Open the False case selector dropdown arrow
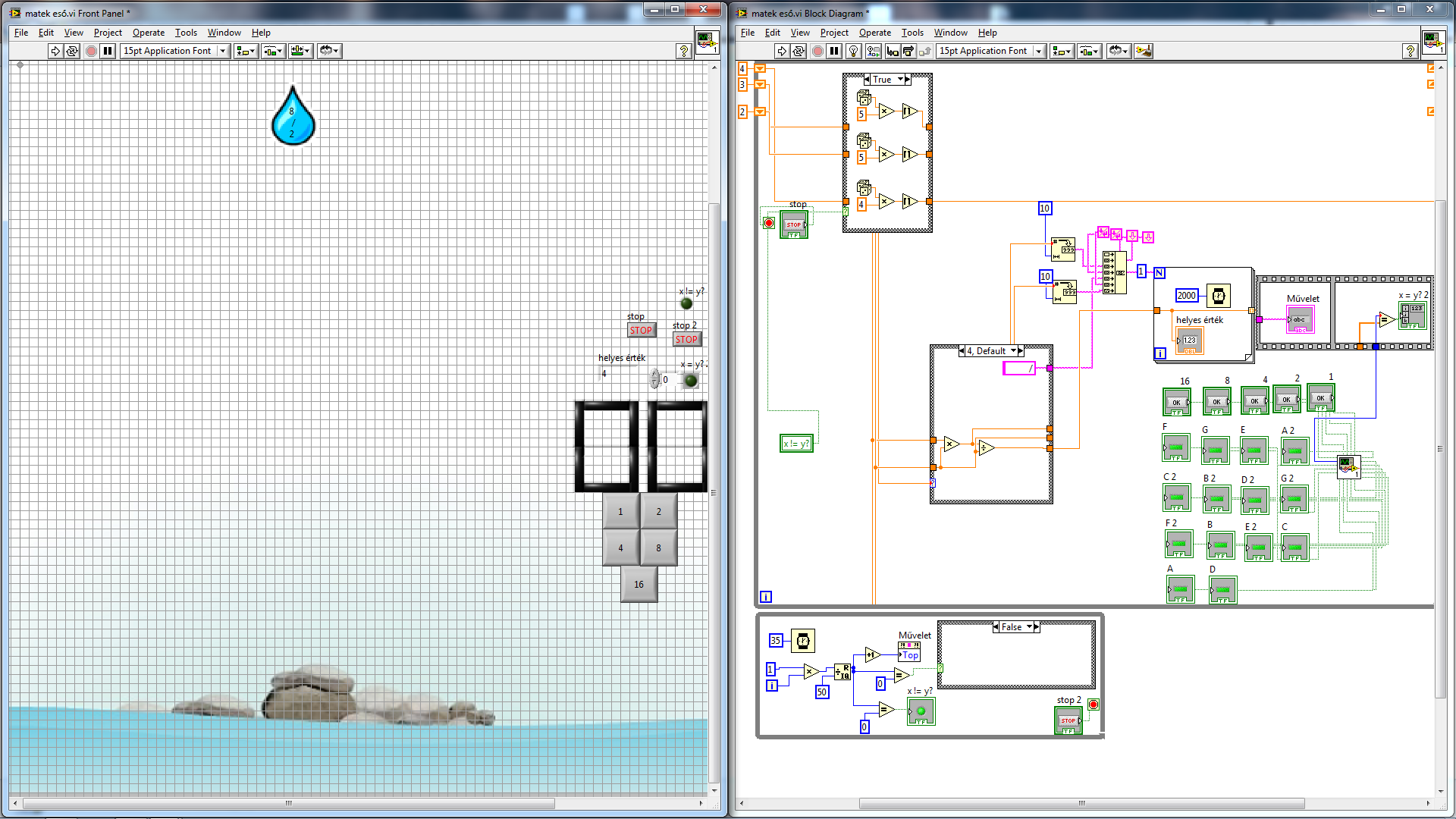The height and width of the screenshot is (819, 1456). 1029,627
